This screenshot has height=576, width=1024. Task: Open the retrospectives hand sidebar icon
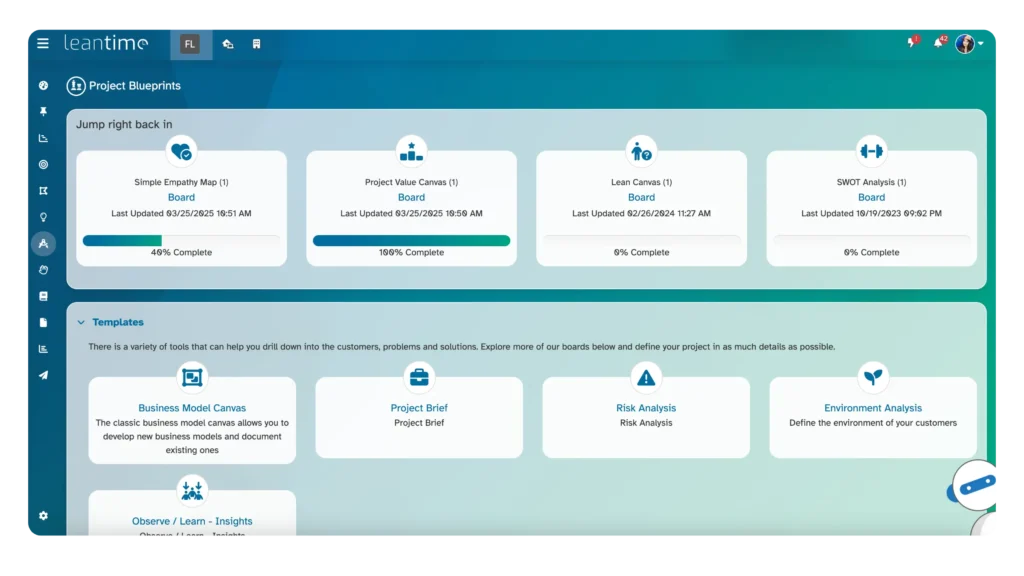coord(43,270)
